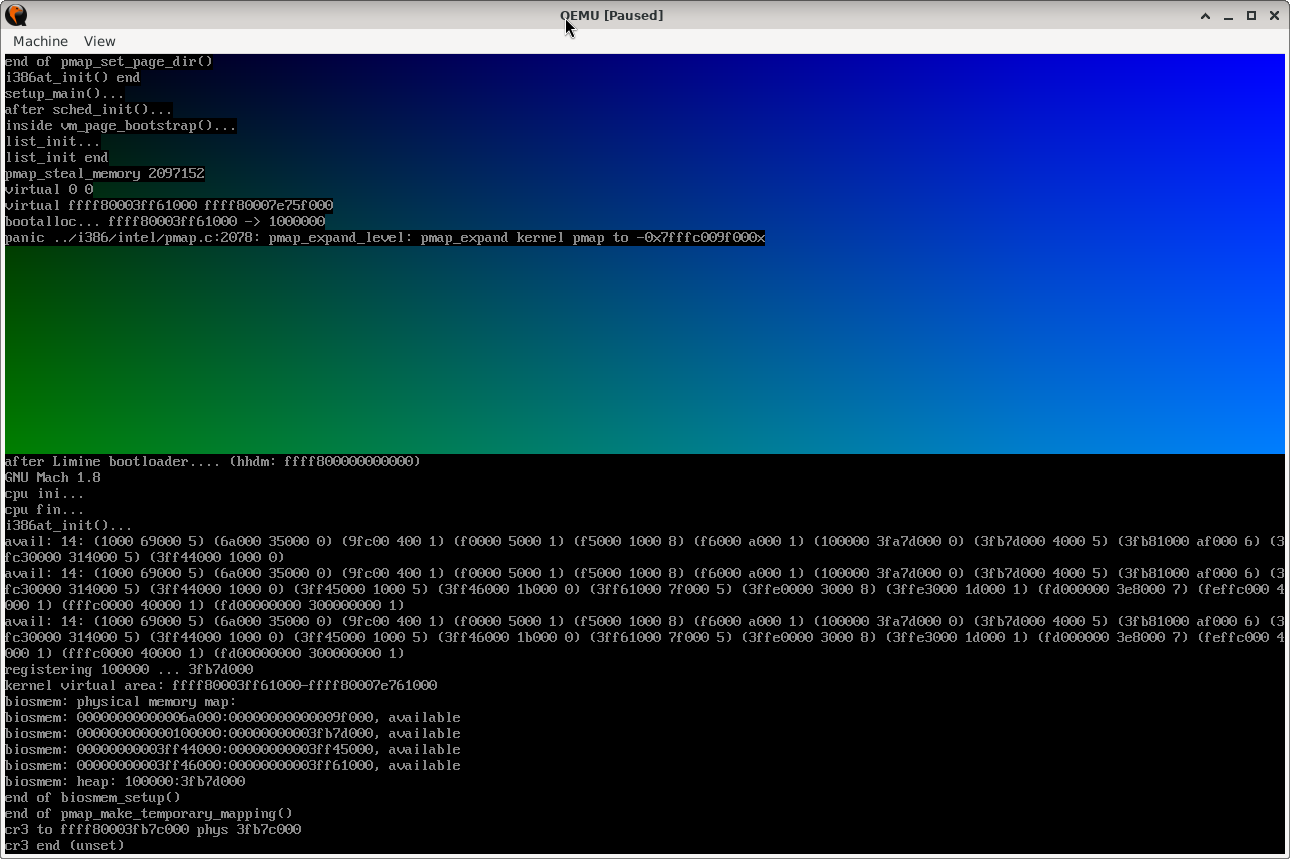Screen dimensions: 1290x859
Task: Click the 'GNU Mach 1.8' line
Action: click(53, 477)
